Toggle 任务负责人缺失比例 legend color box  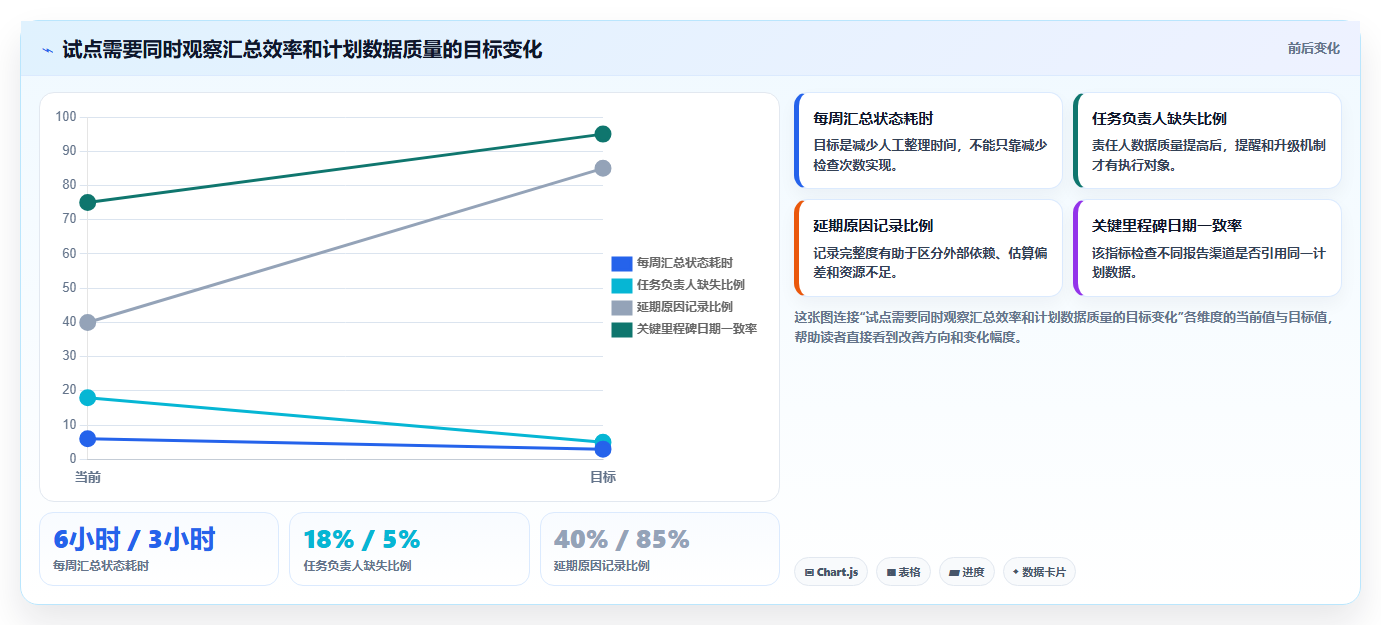click(622, 285)
